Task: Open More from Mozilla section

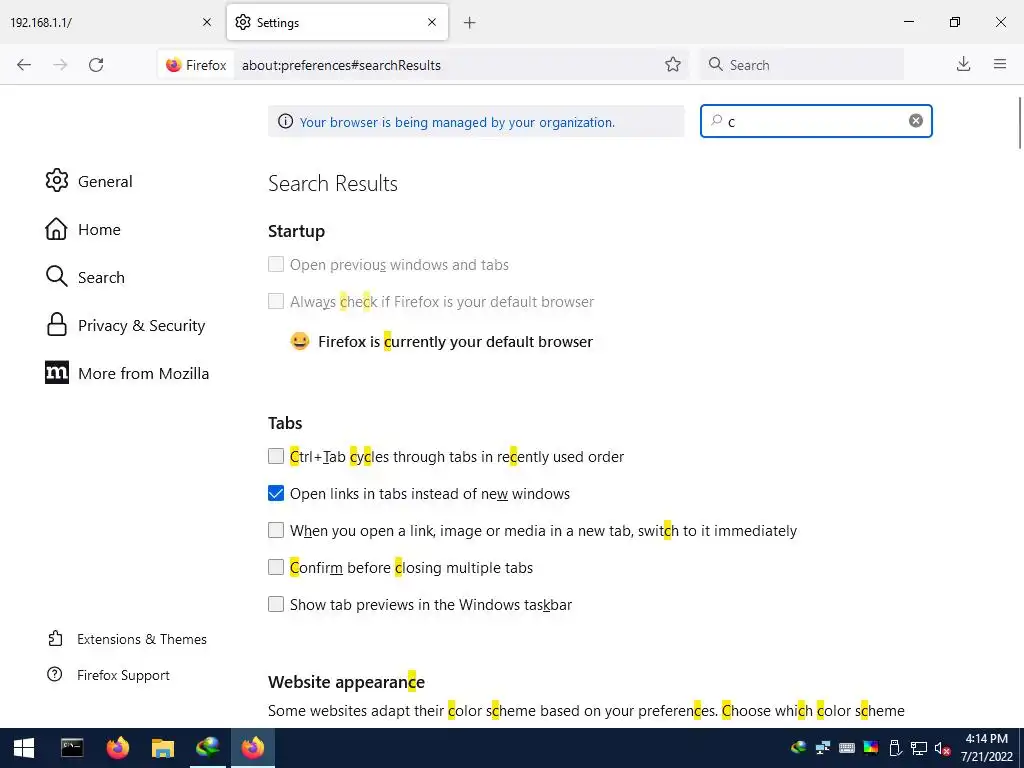Action: point(127,373)
